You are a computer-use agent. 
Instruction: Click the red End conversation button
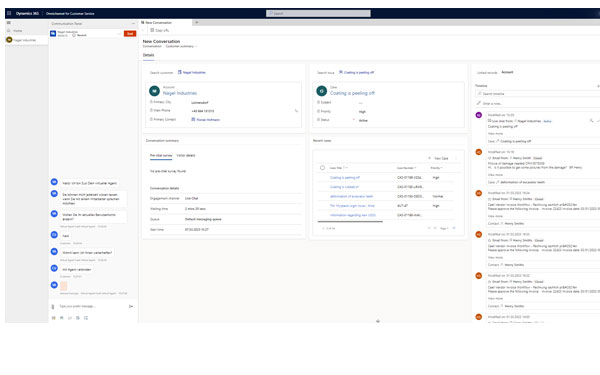130,34
